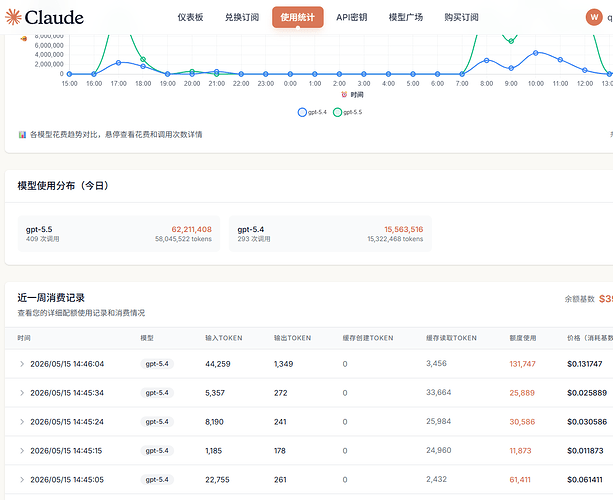Click input token value 44,259
Screen dimensions: 613x500
[x=218, y=364]
